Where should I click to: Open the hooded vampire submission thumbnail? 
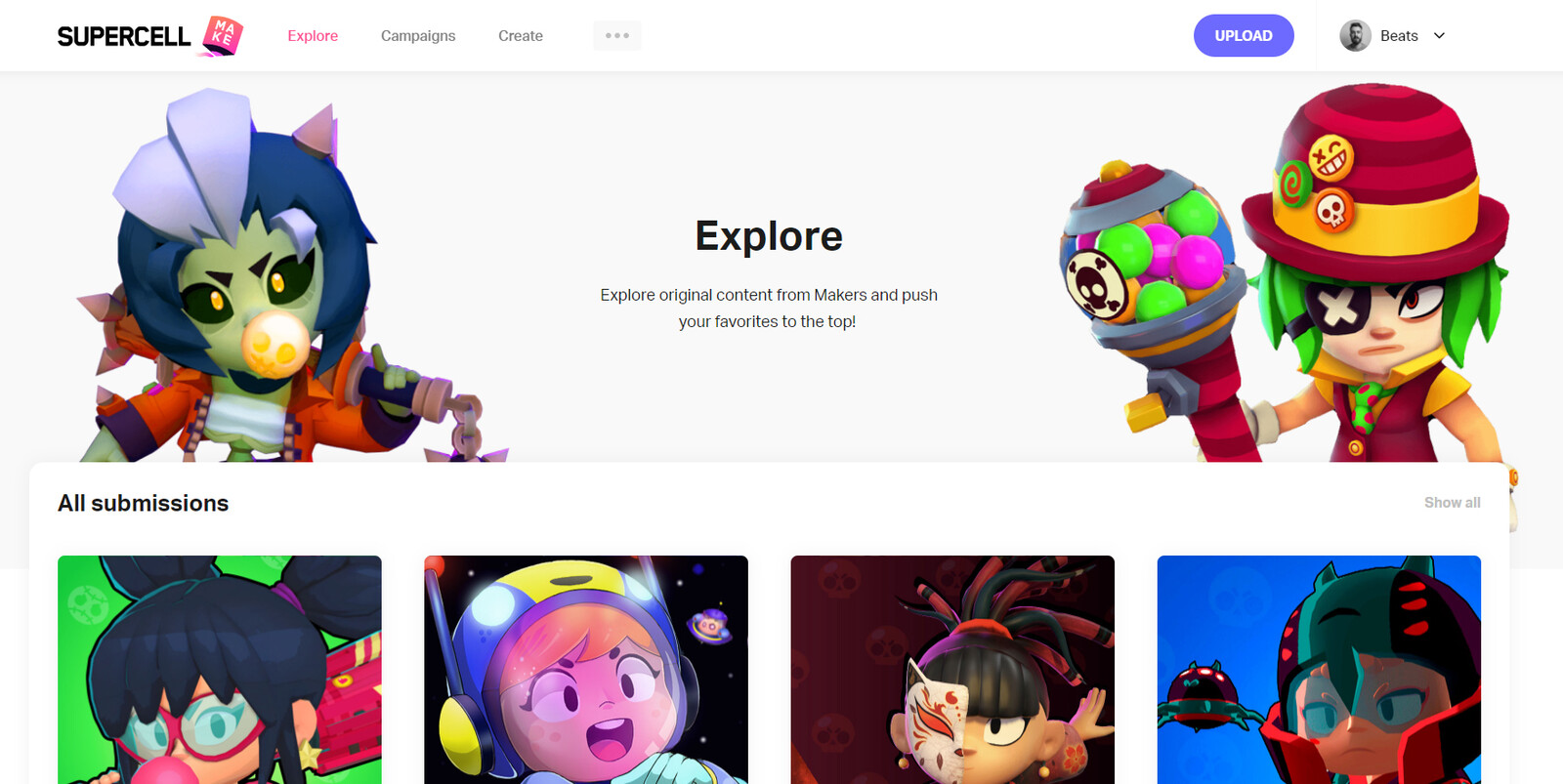[x=1319, y=670]
